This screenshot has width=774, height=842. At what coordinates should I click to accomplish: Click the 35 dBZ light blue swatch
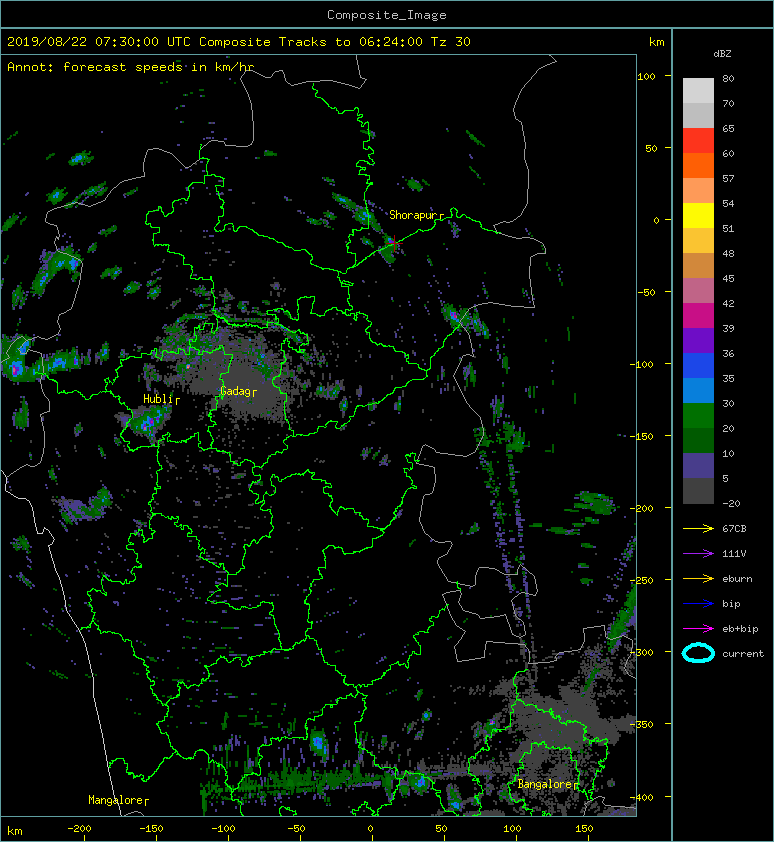click(x=698, y=390)
